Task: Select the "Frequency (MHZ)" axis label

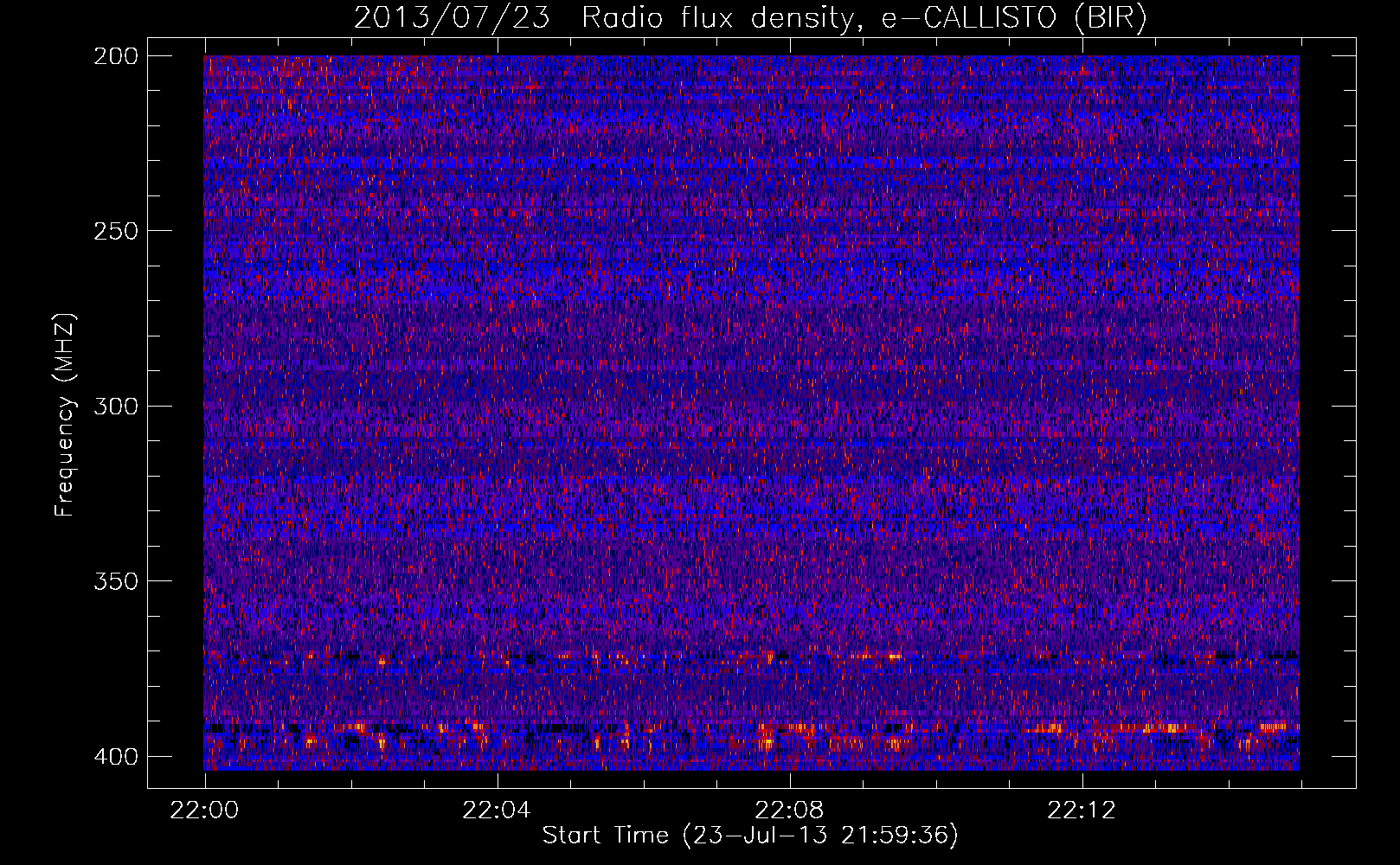Action: pos(65,415)
